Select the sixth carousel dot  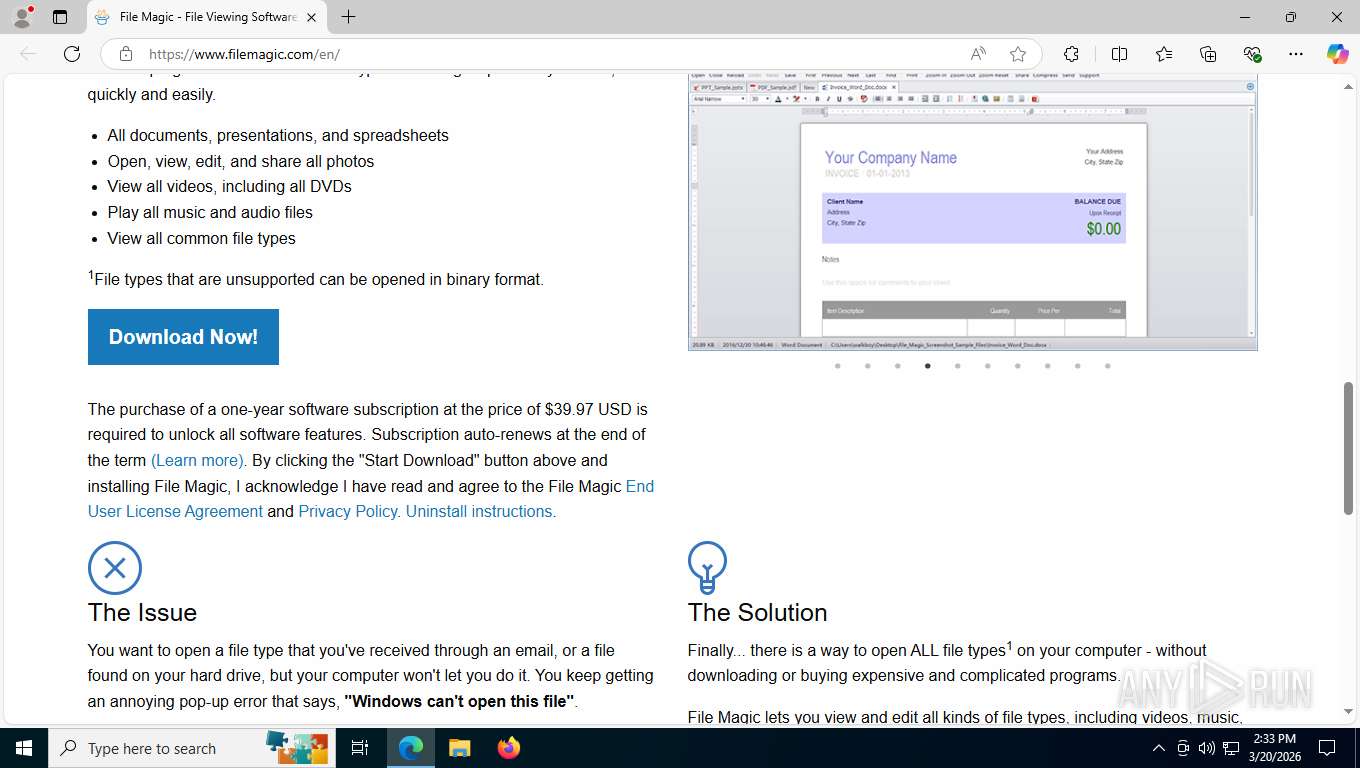pos(988,366)
